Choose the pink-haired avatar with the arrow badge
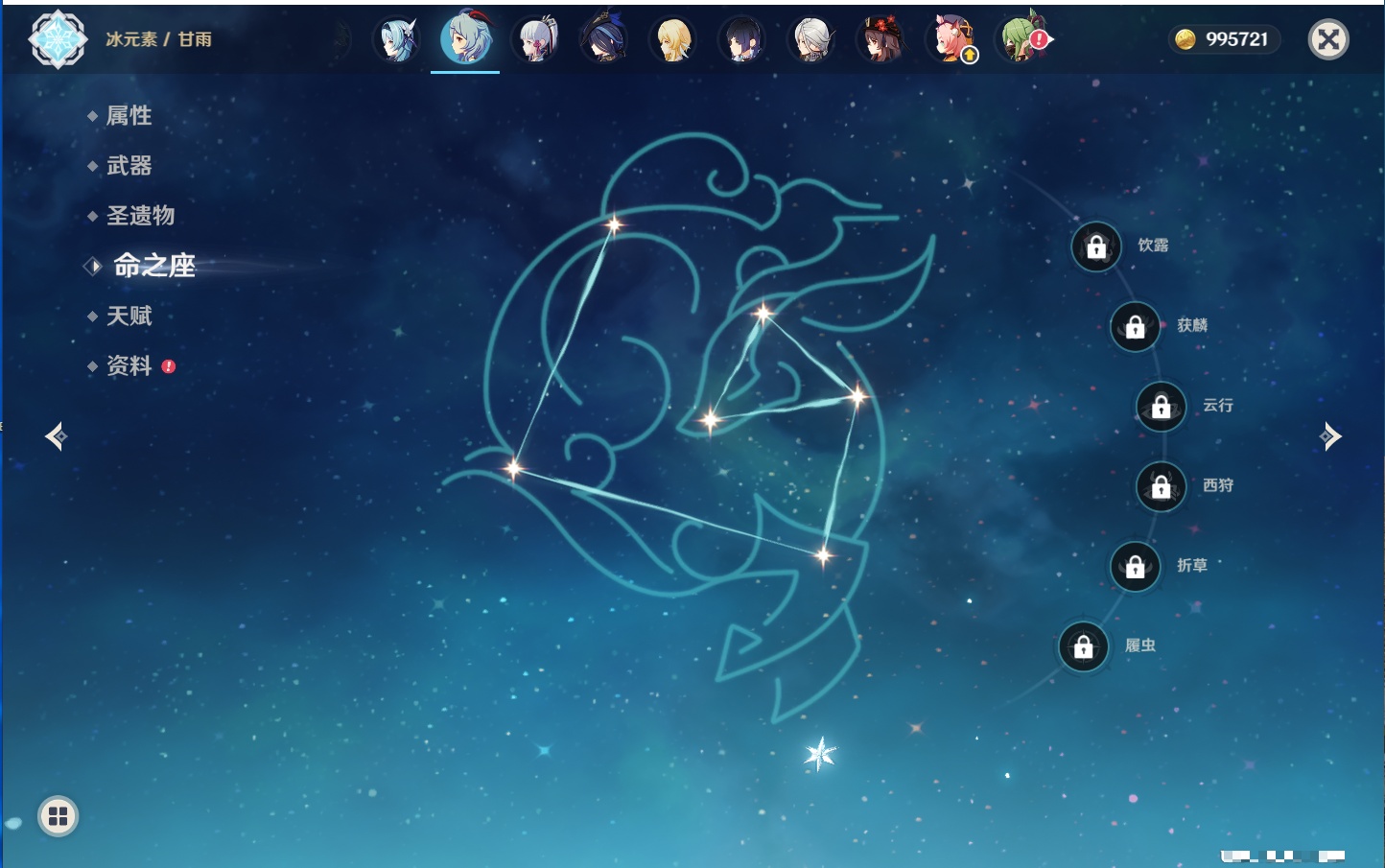1385x868 pixels. click(952, 39)
